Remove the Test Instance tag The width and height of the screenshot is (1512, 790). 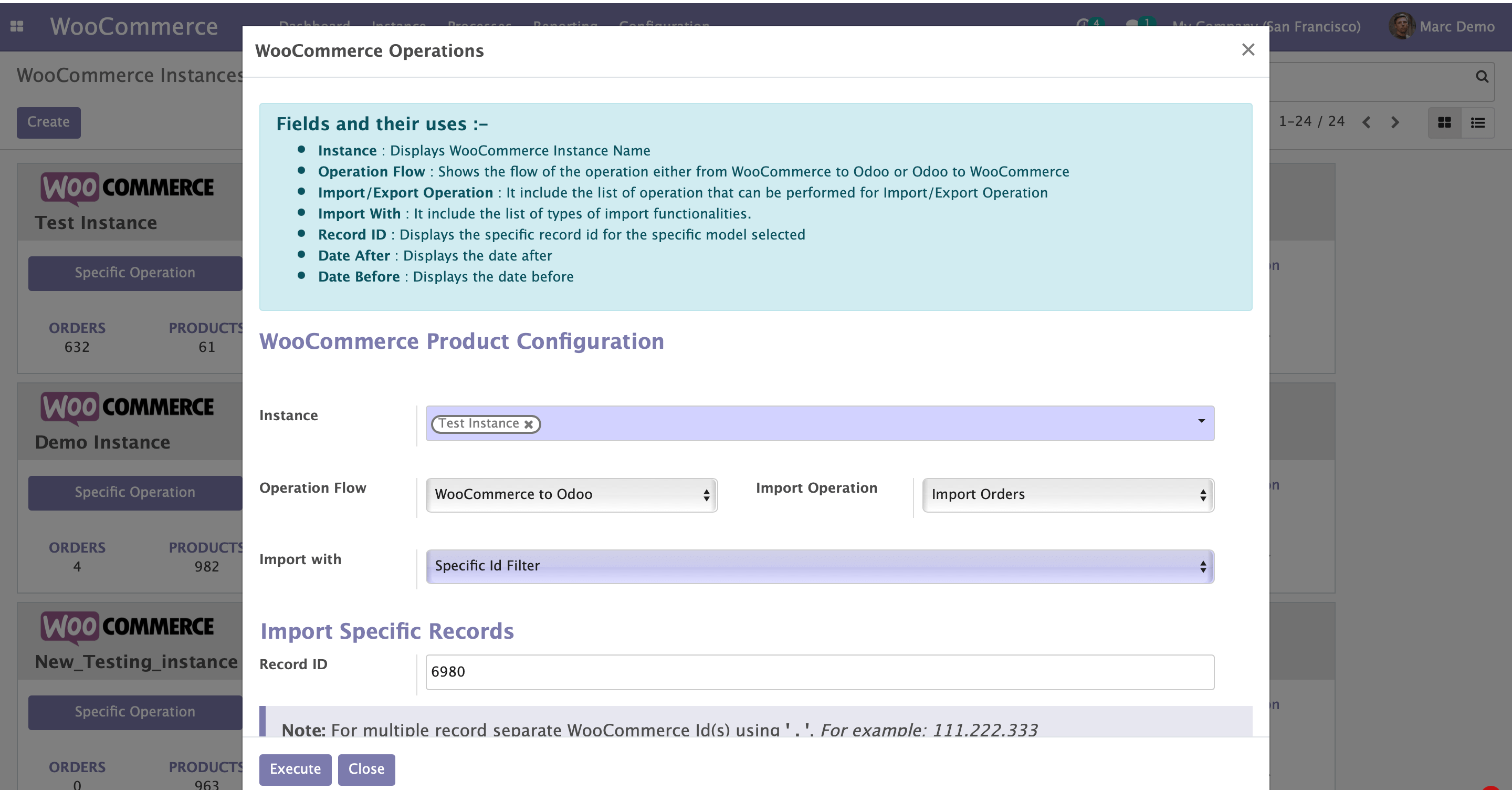pos(528,424)
